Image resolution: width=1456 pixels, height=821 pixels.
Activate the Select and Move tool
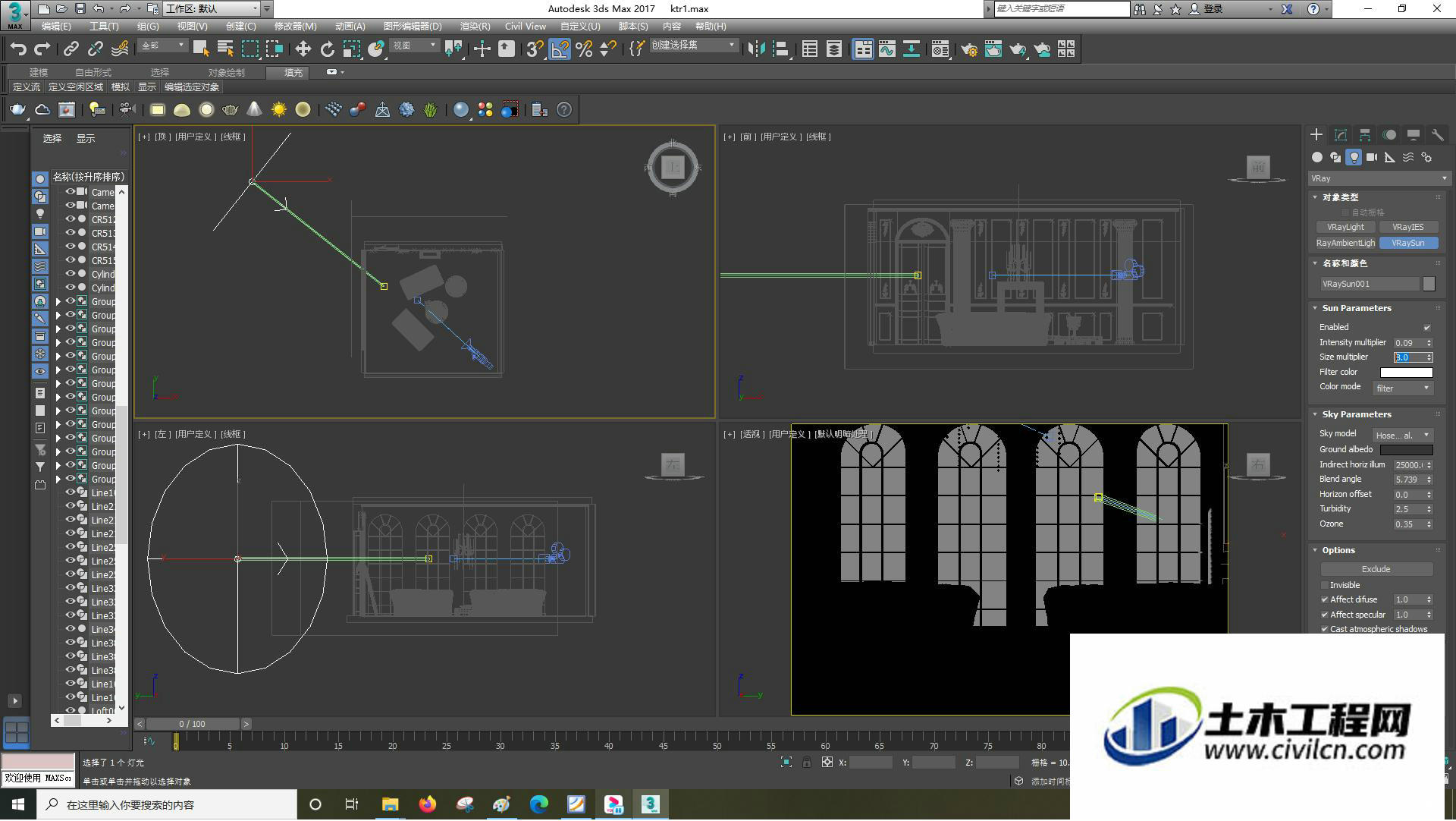click(x=303, y=49)
